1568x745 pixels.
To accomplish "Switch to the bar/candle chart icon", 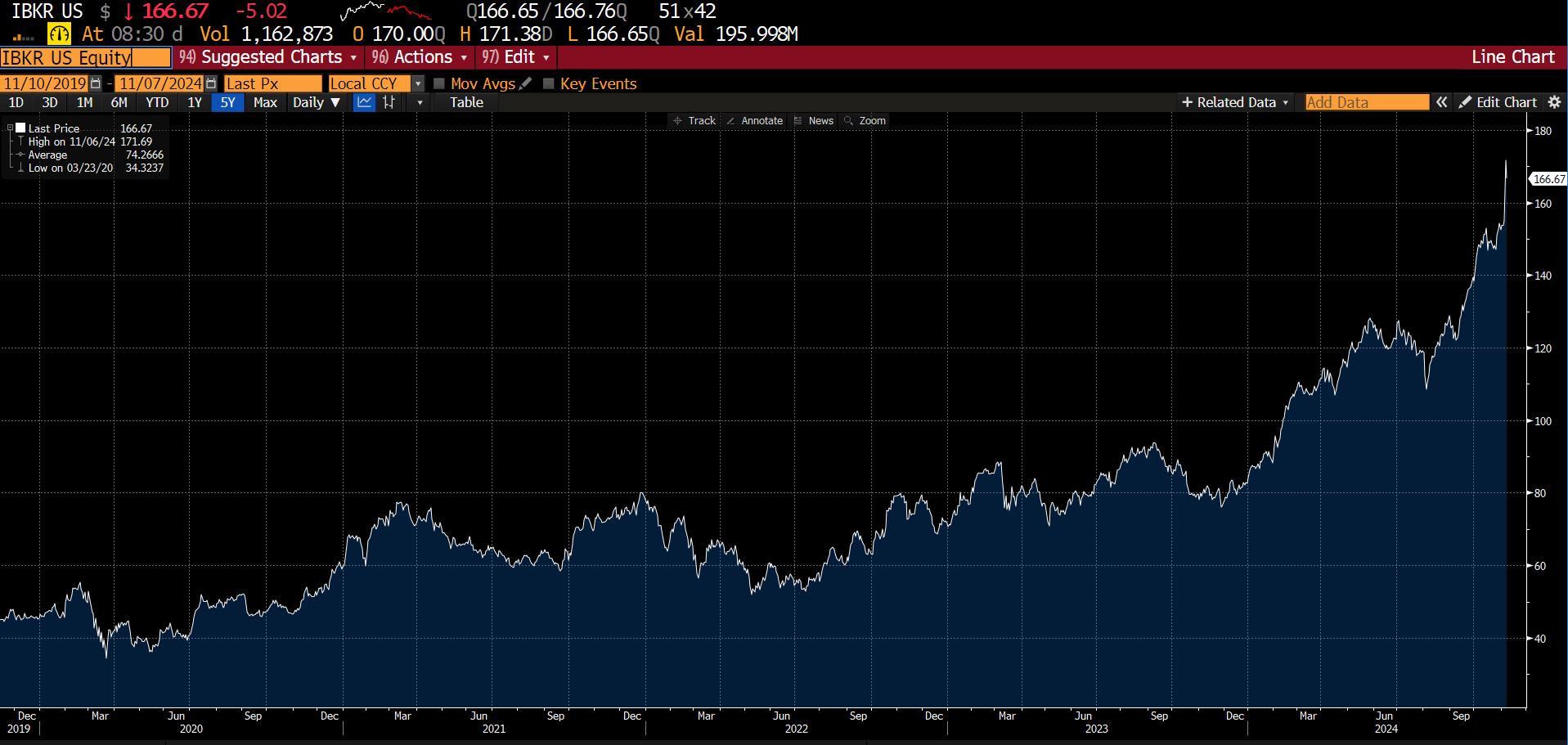I will pos(389,102).
